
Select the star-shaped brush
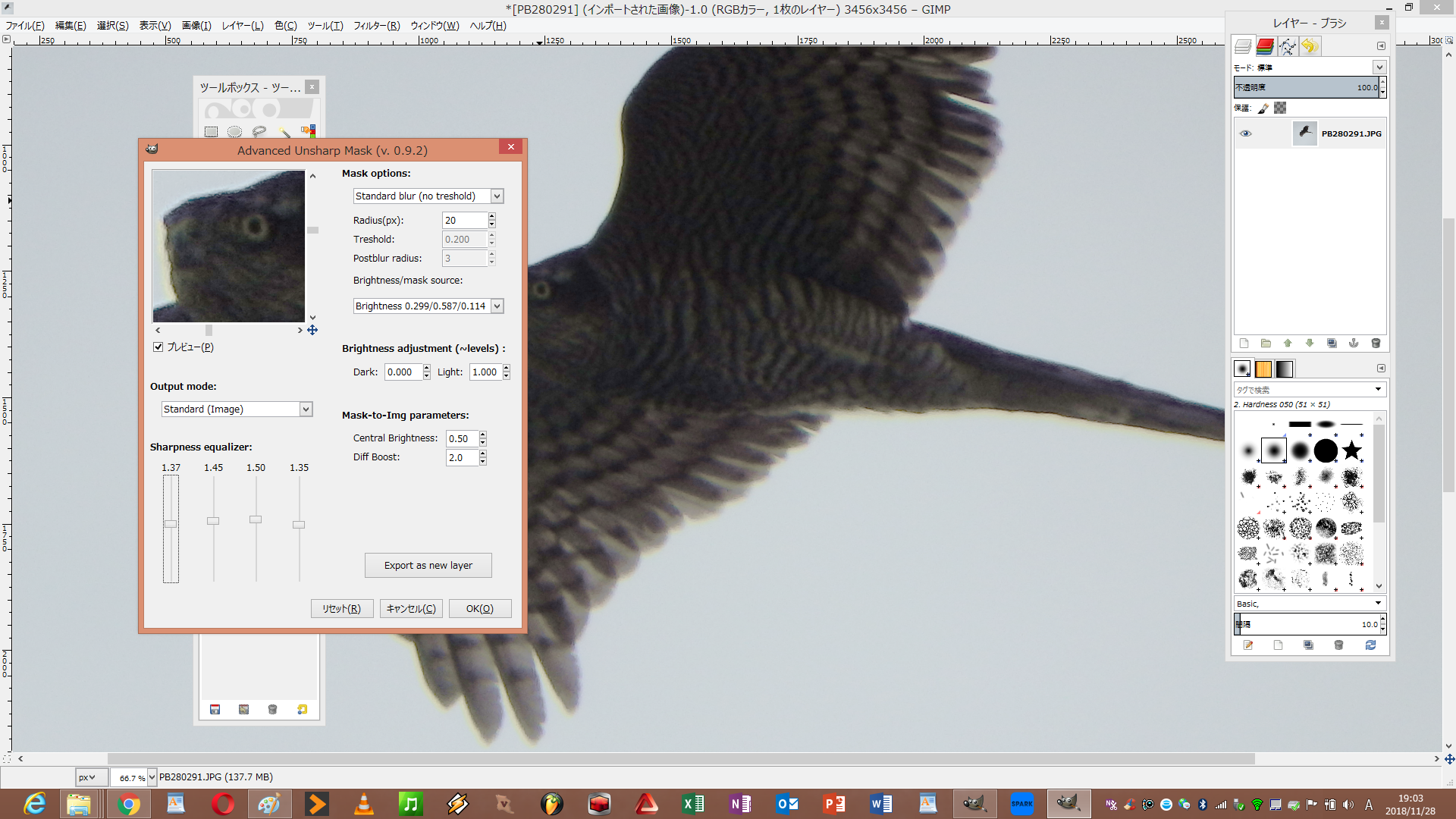click(1351, 450)
